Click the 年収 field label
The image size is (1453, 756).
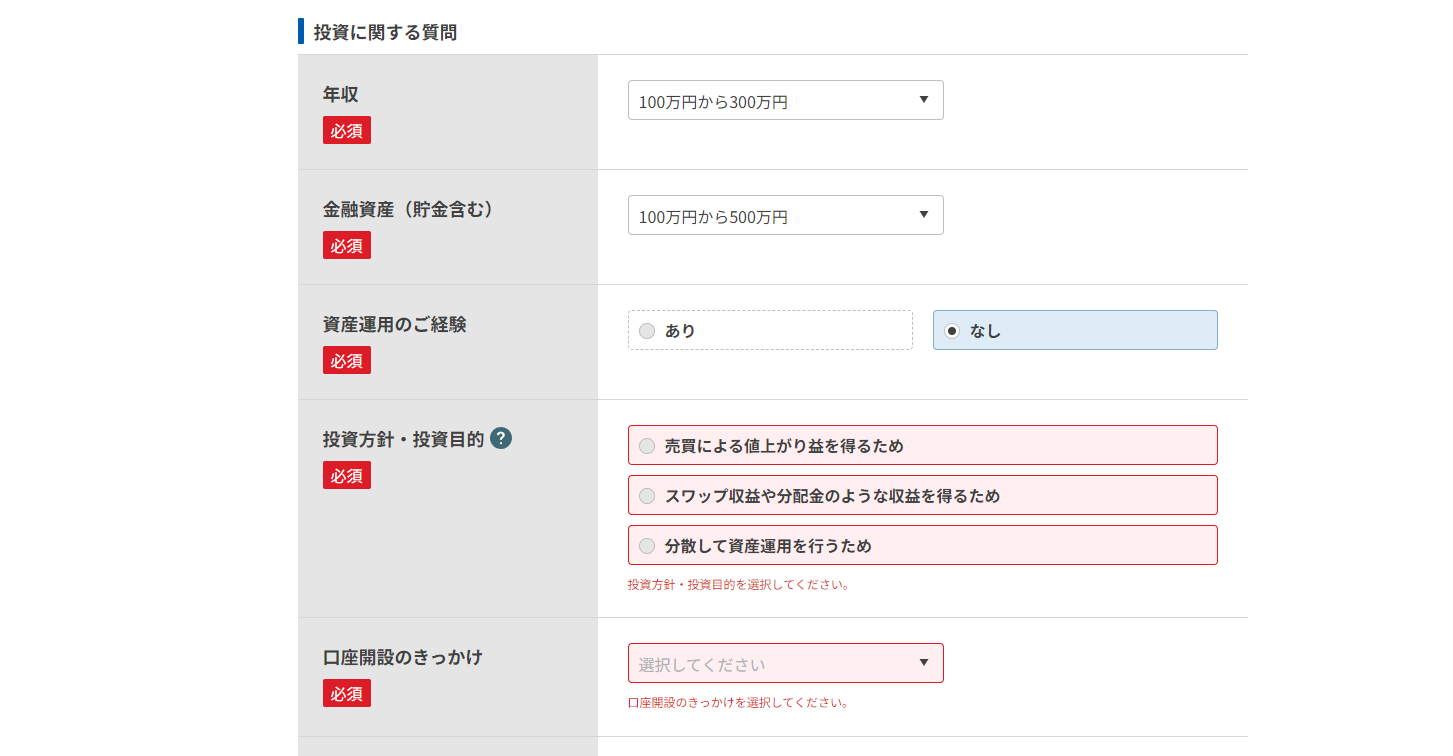coord(341,94)
